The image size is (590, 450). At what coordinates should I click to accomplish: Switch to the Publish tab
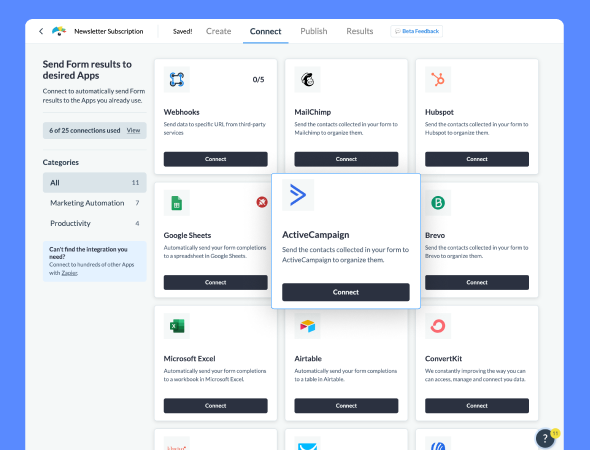coord(314,31)
